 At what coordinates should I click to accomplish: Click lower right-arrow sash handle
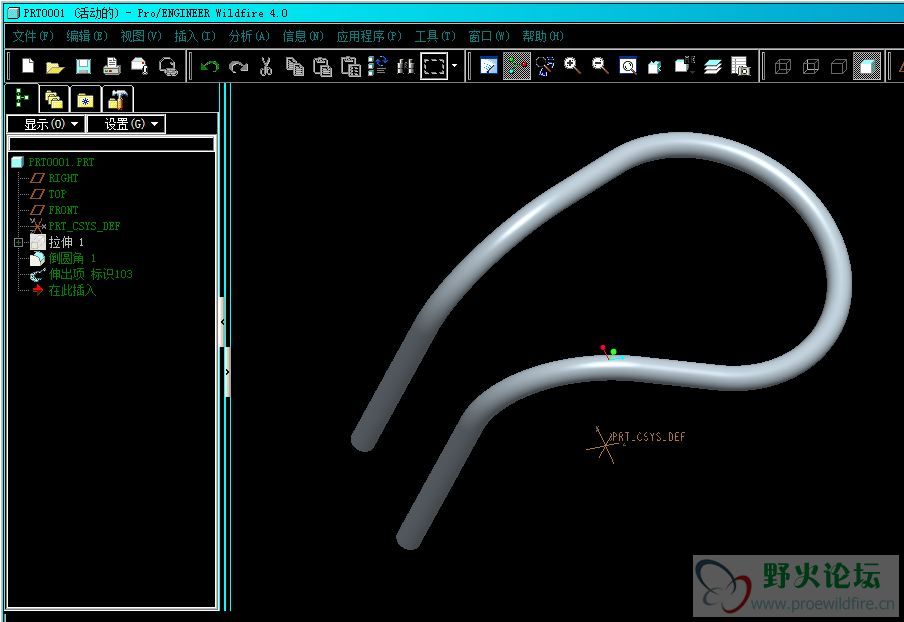[227, 372]
